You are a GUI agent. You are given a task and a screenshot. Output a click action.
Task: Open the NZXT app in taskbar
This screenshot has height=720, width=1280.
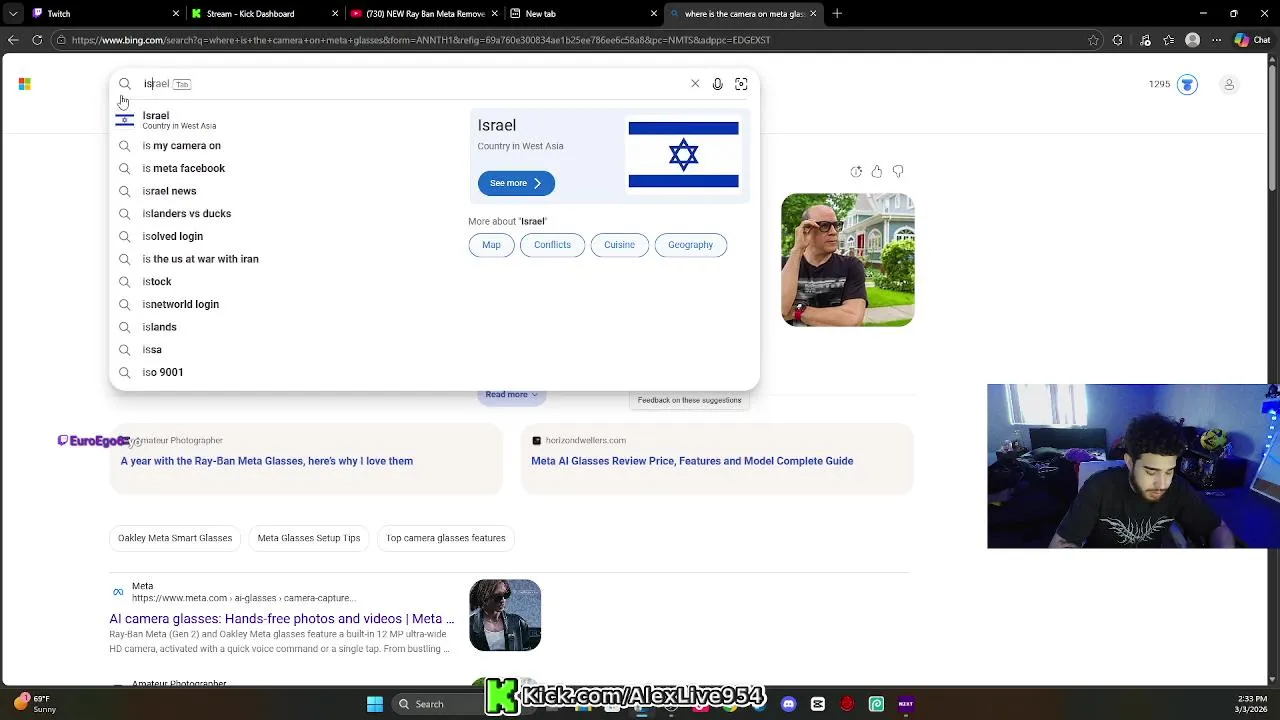pos(905,704)
